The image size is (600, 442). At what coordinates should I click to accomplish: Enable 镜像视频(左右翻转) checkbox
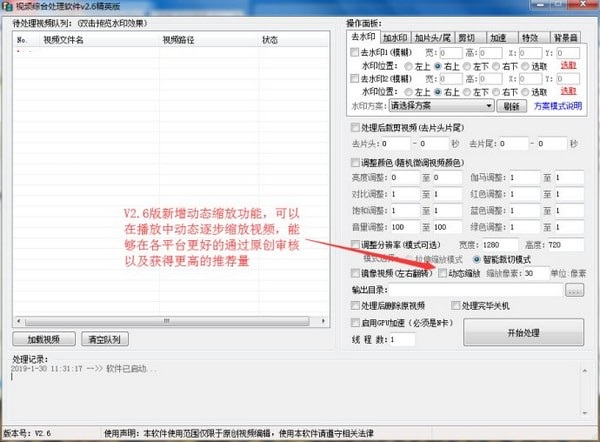(355, 273)
